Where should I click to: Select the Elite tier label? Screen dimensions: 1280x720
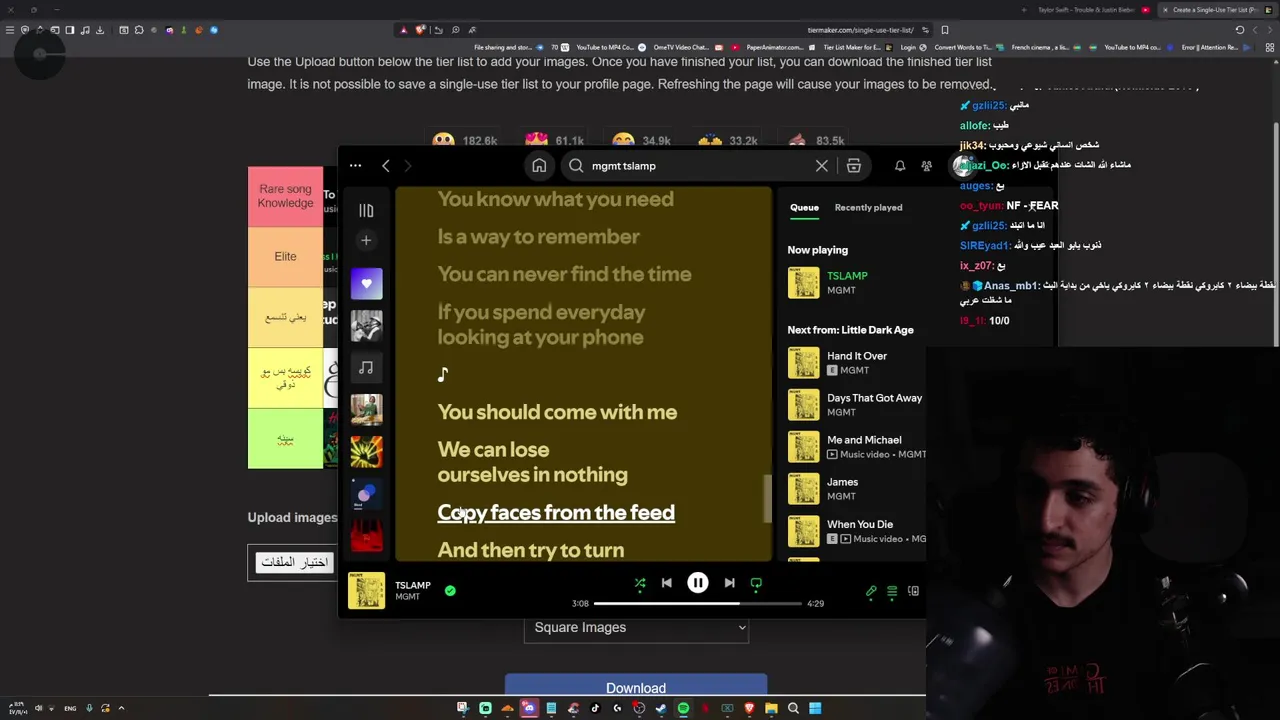(285, 257)
